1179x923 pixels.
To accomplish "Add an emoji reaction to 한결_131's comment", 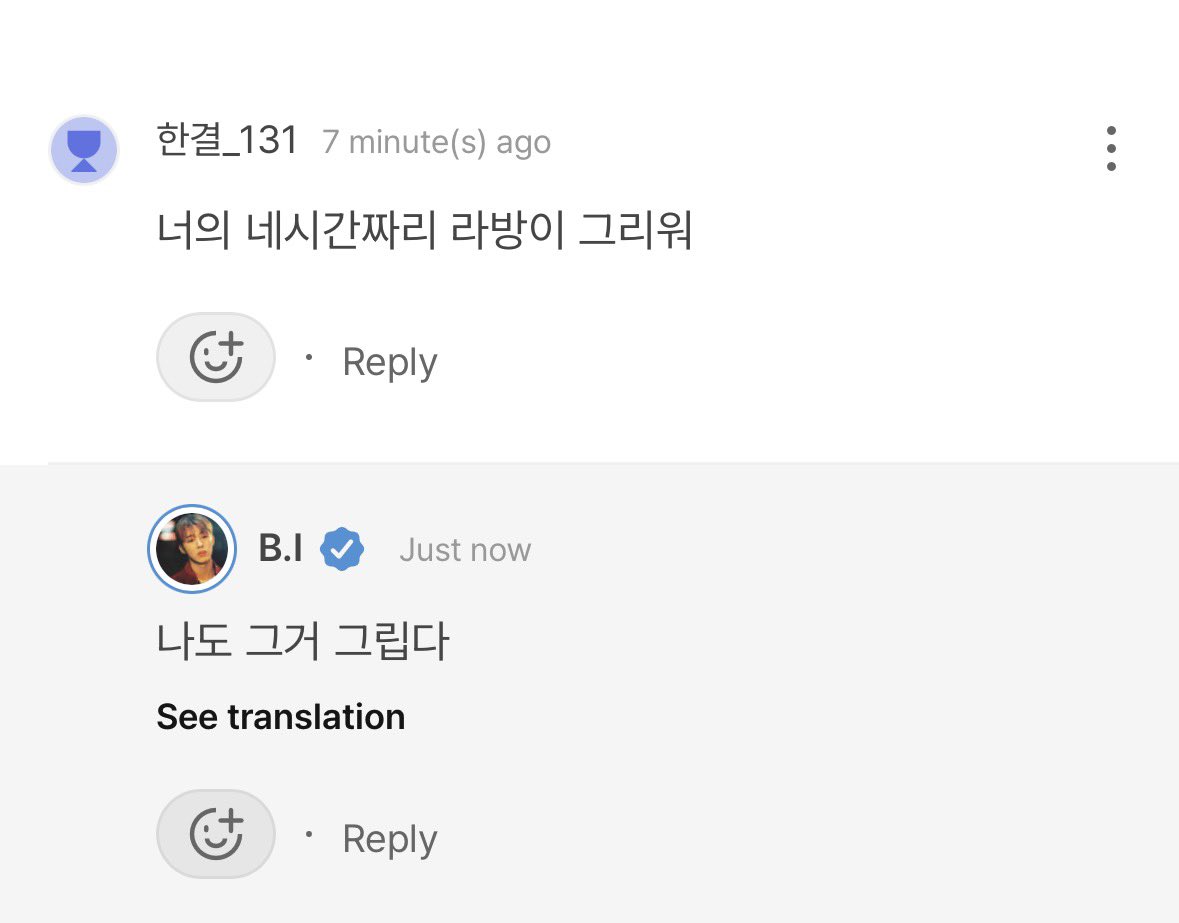I will pyautogui.click(x=216, y=357).
